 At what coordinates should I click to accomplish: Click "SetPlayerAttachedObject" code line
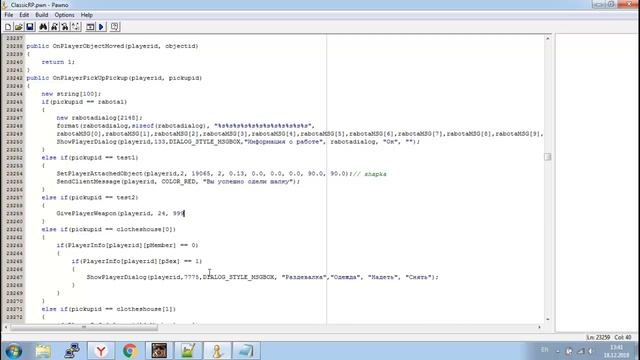click(x=221, y=173)
